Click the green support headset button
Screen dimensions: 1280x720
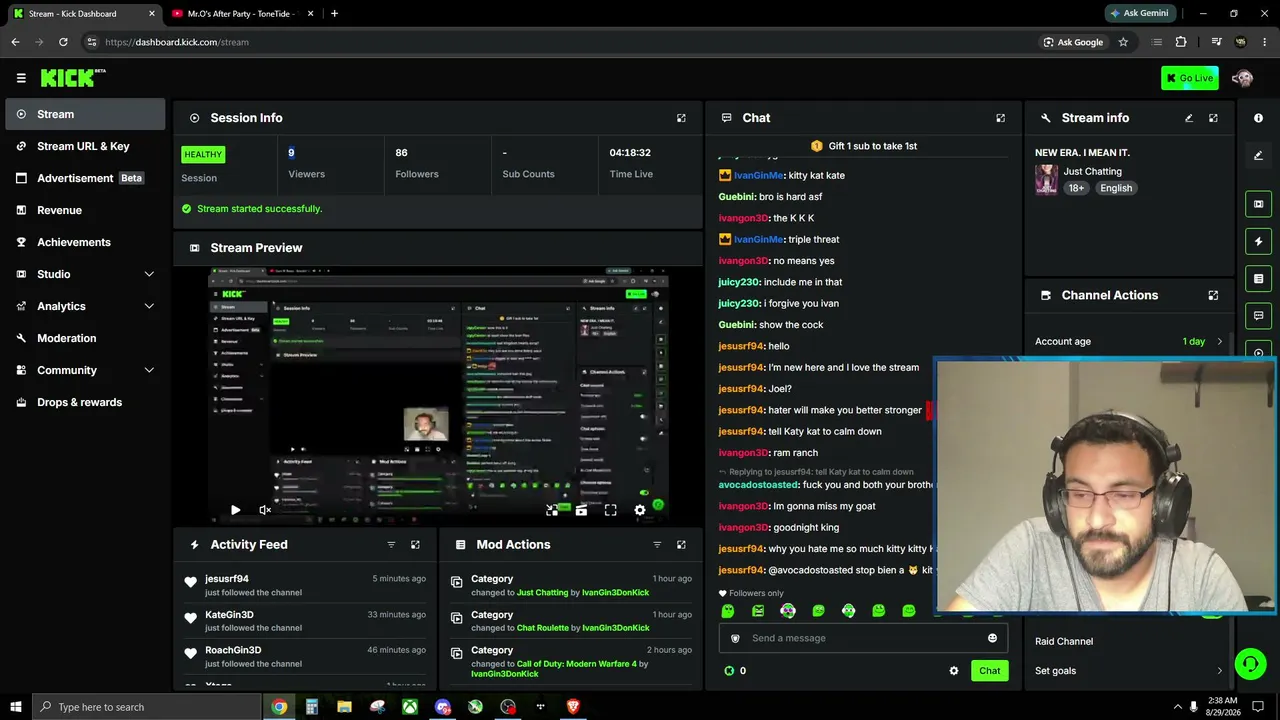[1250, 663]
